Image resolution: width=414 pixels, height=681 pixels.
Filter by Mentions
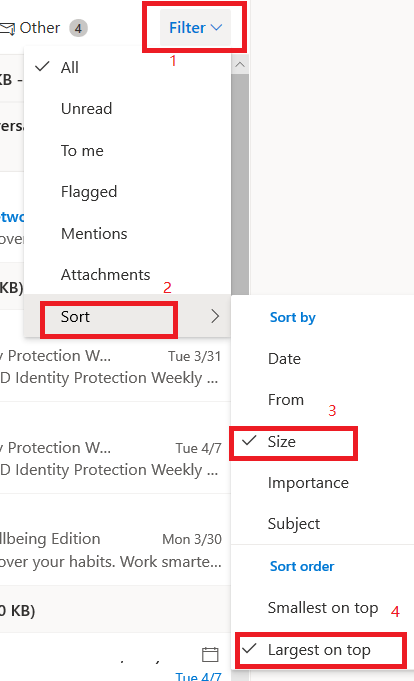point(127,234)
